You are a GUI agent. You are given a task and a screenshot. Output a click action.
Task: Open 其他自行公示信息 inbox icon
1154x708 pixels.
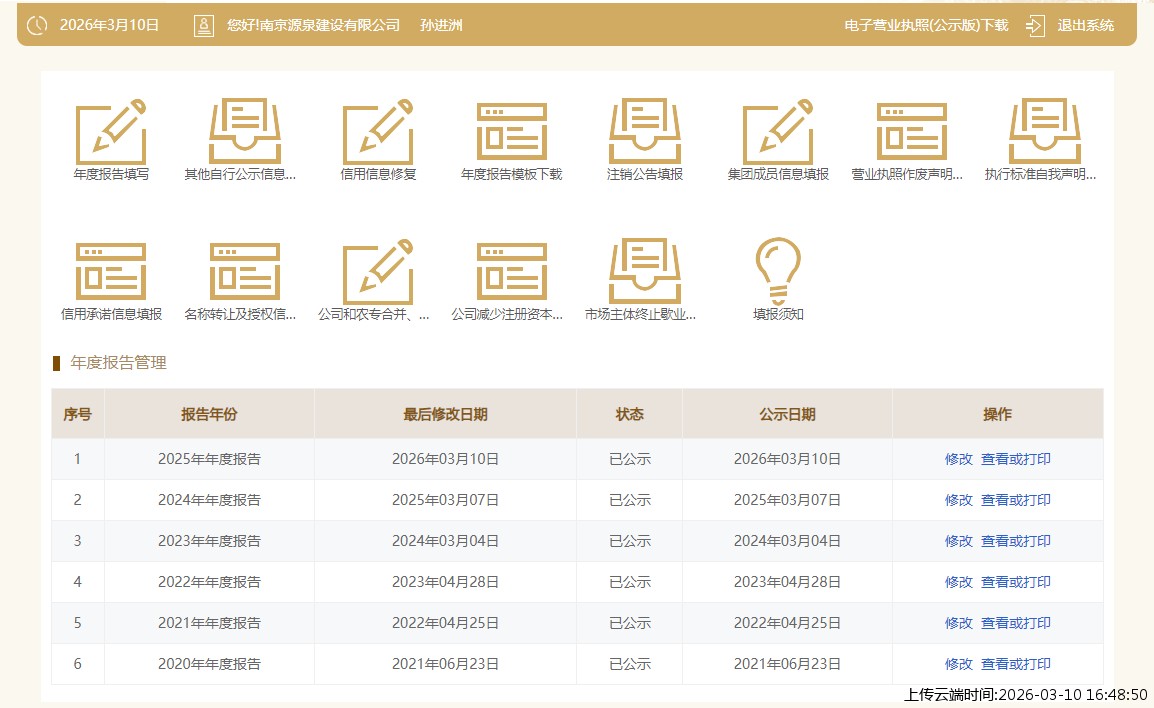point(244,132)
